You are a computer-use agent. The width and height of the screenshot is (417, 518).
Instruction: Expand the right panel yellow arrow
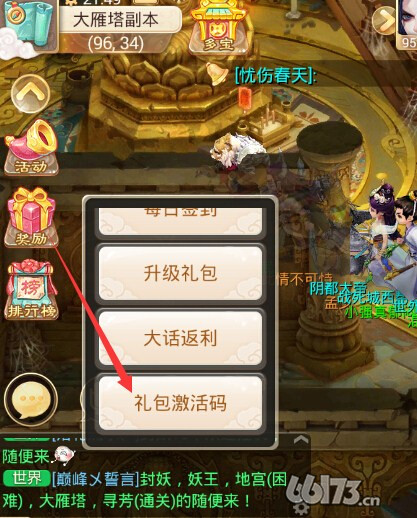point(384,19)
